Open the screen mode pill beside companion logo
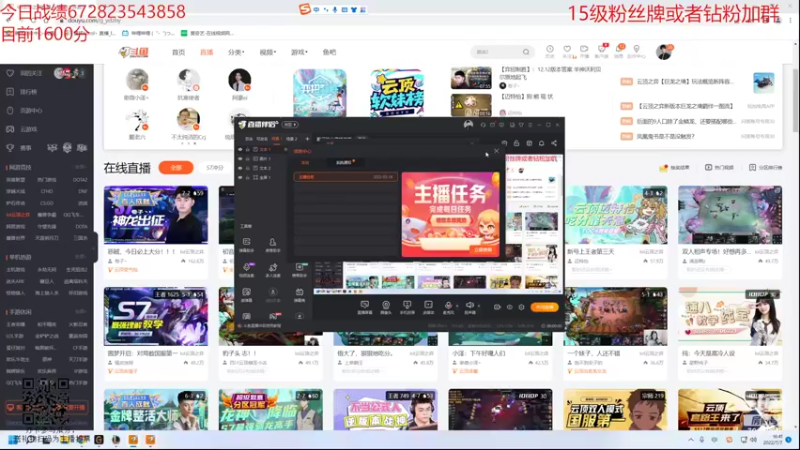 tap(290, 124)
